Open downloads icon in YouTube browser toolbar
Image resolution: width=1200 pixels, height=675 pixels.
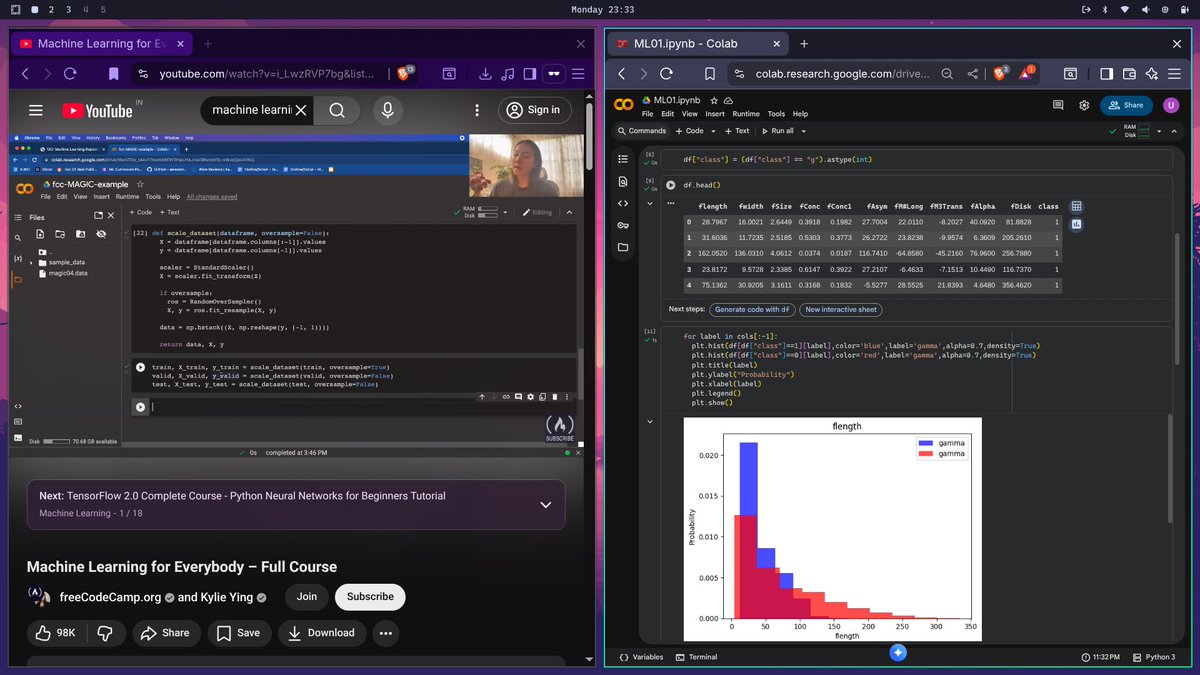pyautogui.click(x=485, y=74)
